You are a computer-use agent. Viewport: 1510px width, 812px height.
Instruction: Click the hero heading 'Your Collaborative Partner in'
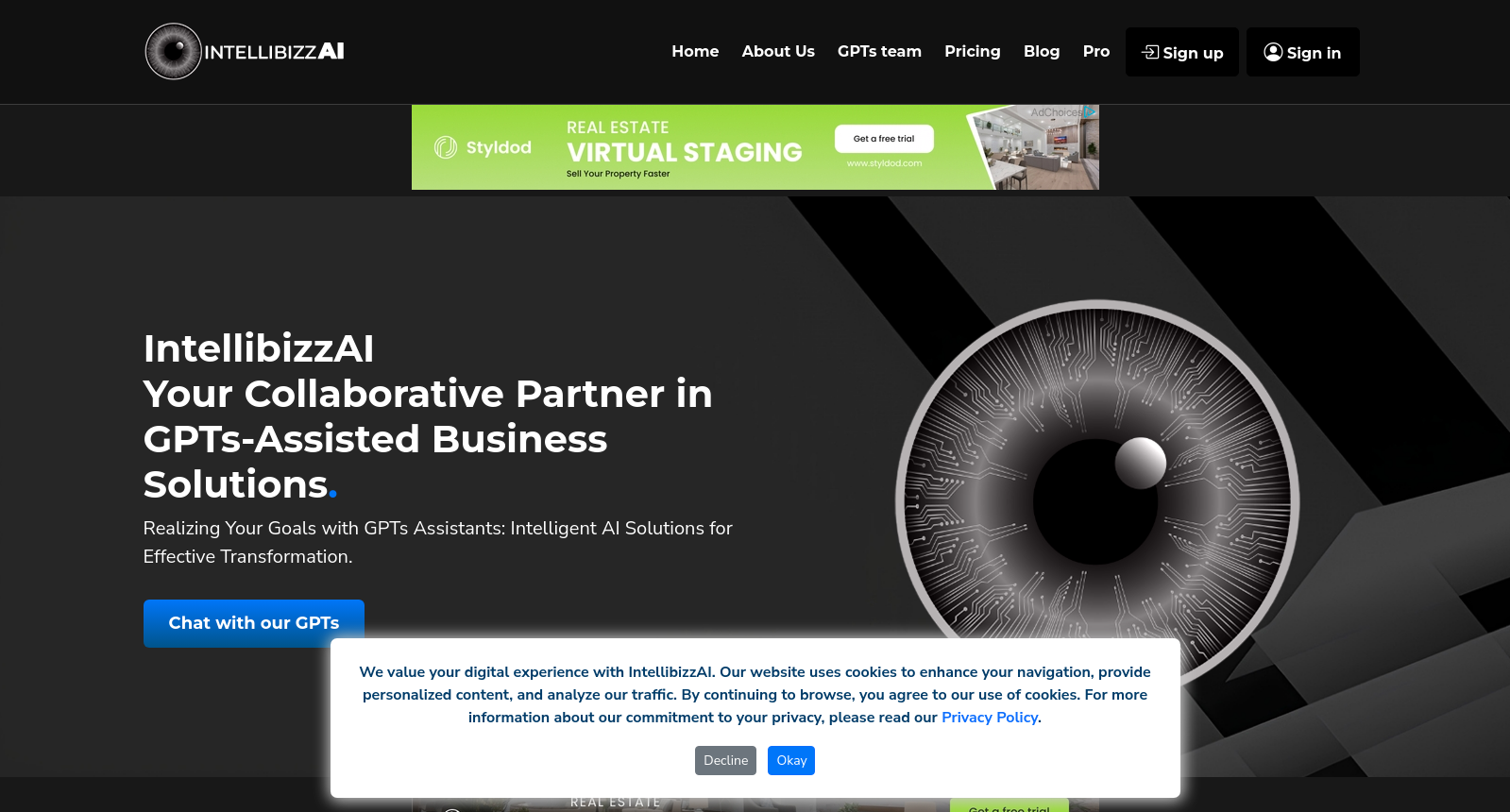click(428, 394)
